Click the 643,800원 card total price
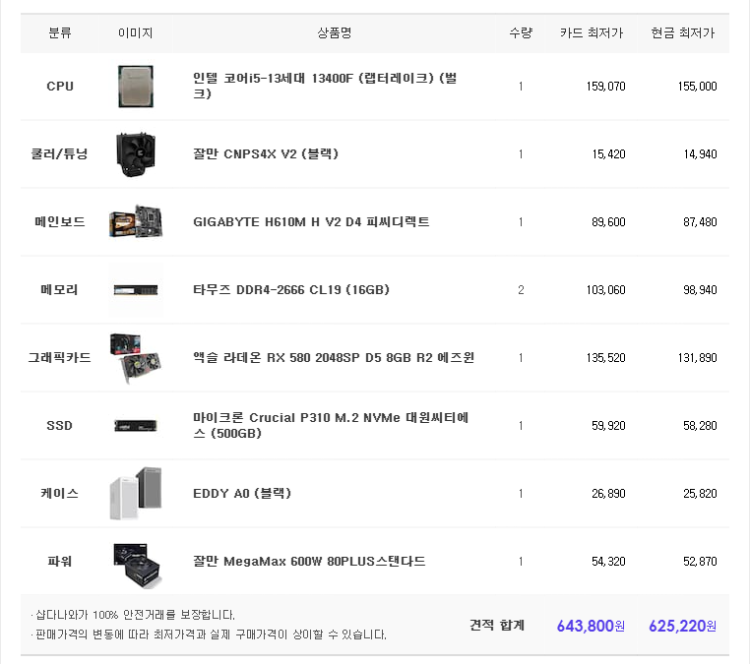The image size is (750, 664). click(x=591, y=626)
